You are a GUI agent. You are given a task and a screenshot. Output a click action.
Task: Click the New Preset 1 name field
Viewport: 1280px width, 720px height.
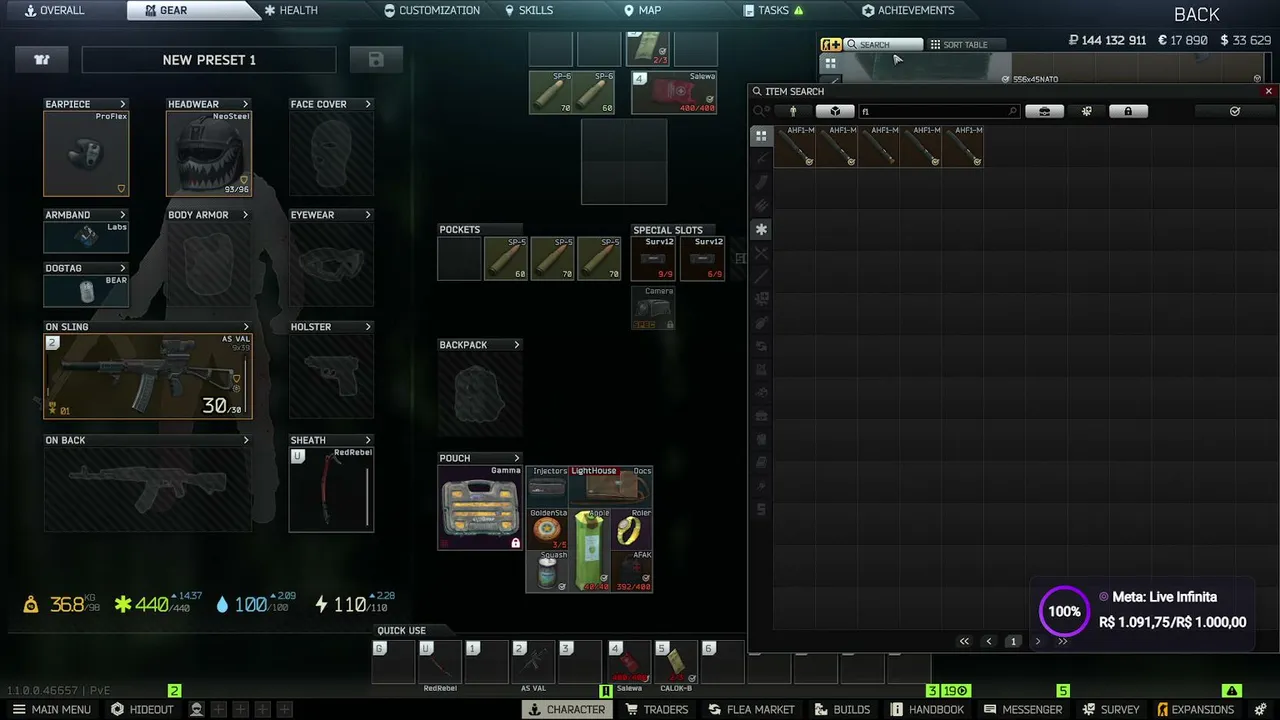[x=209, y=60]
